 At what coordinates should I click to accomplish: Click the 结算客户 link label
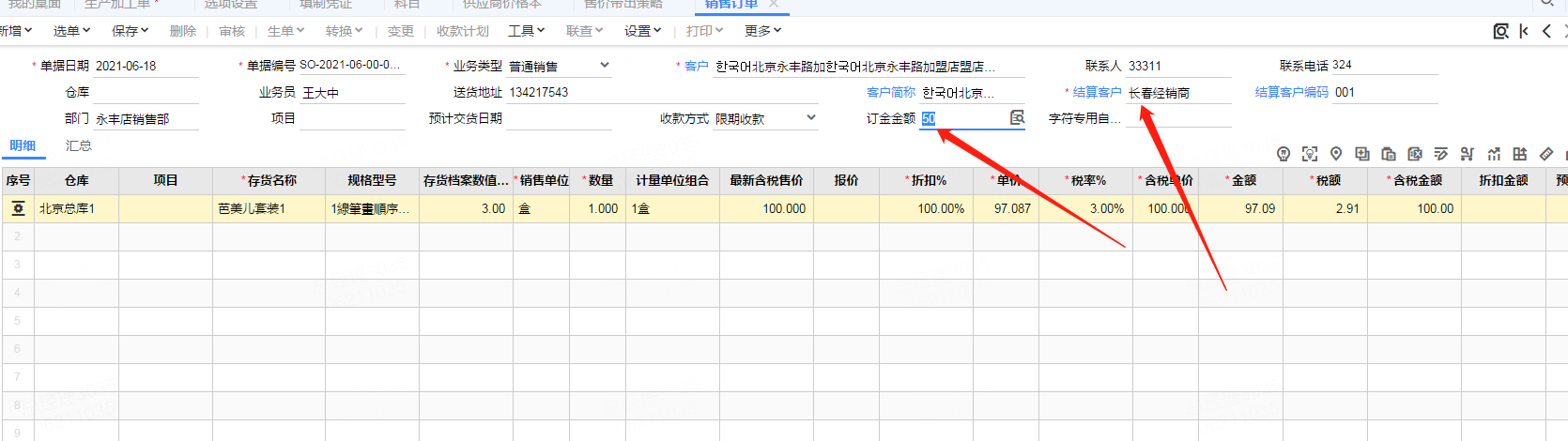coord(1098,92)
